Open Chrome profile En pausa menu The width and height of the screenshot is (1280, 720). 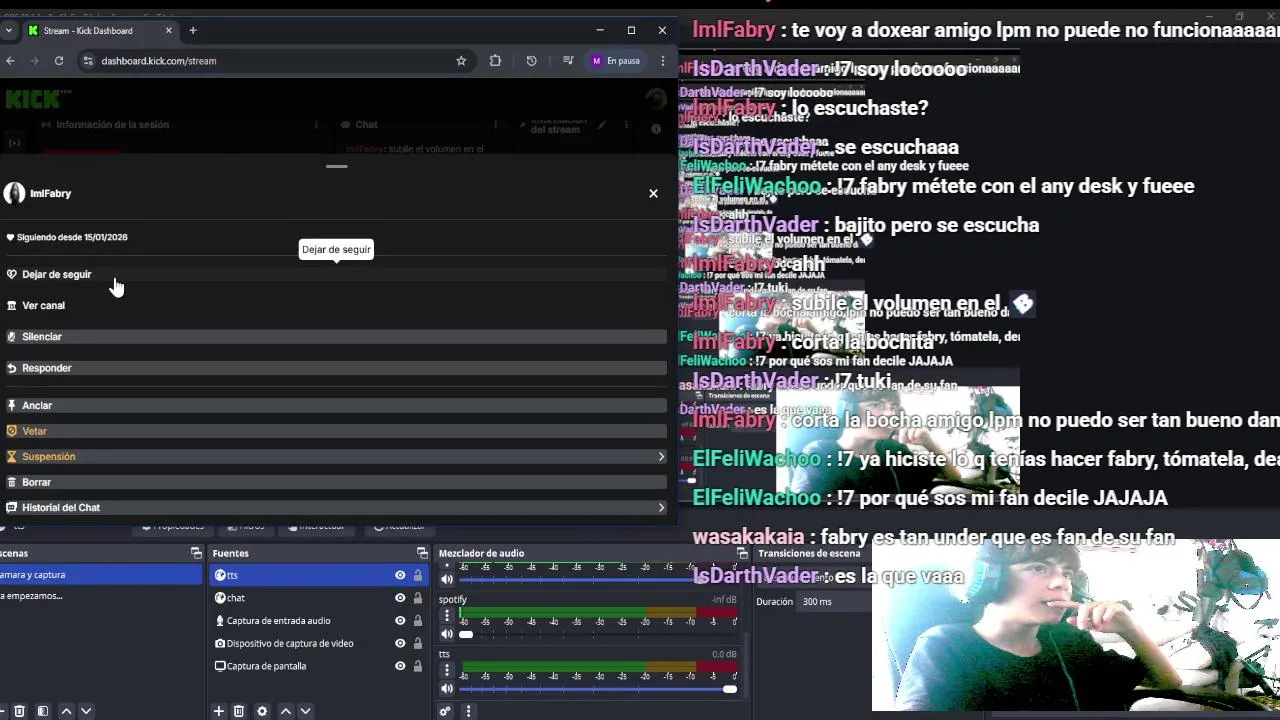615,61
